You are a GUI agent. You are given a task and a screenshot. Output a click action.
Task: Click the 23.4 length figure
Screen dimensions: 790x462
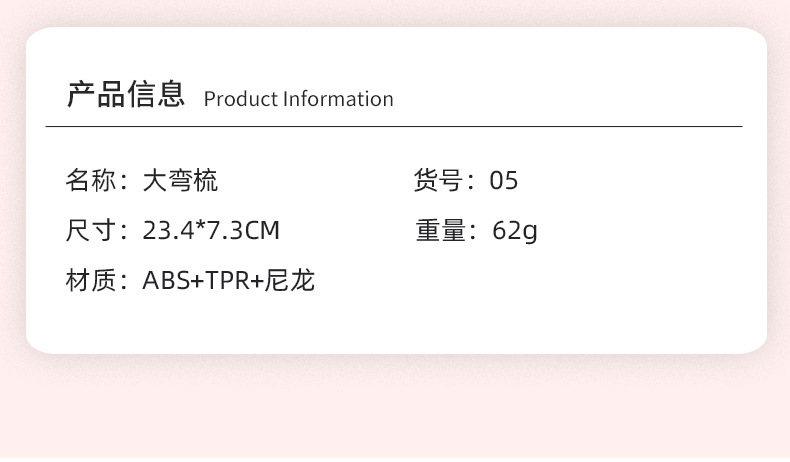168,231
